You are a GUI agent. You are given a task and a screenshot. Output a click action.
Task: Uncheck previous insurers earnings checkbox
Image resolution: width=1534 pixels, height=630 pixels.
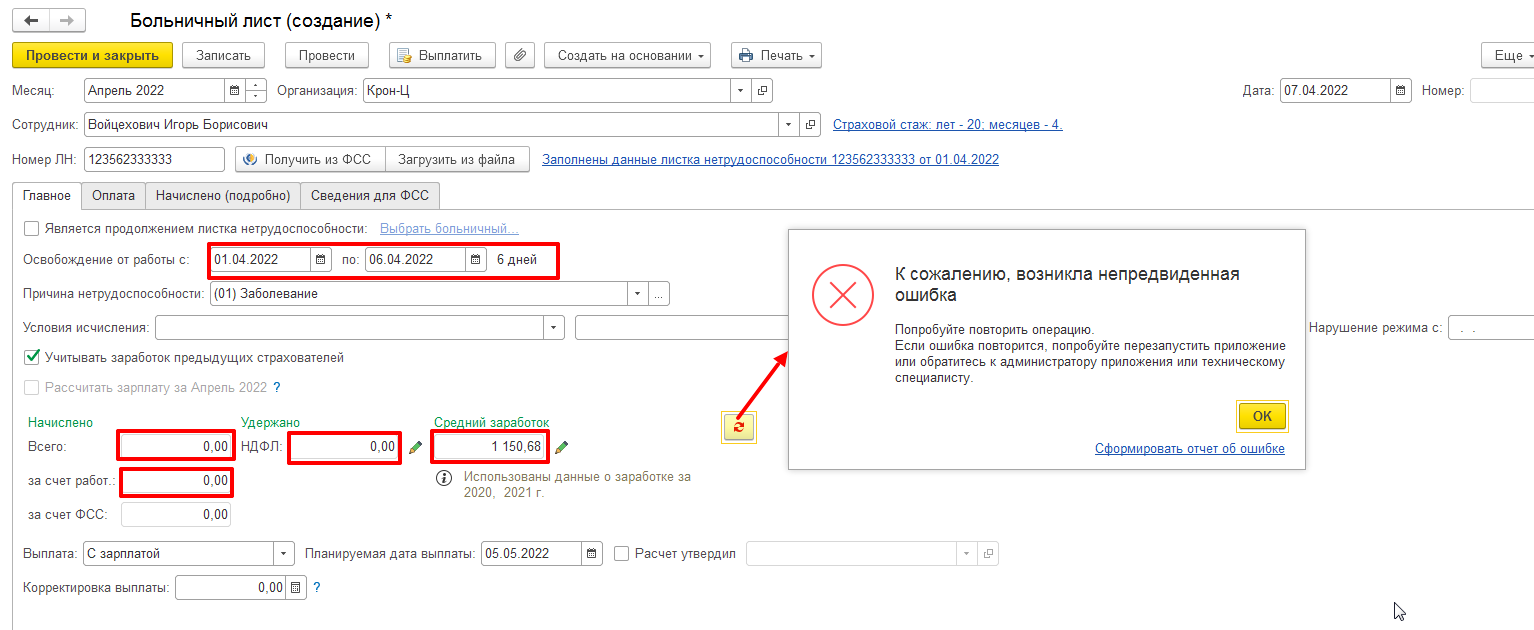pos(32,357)
